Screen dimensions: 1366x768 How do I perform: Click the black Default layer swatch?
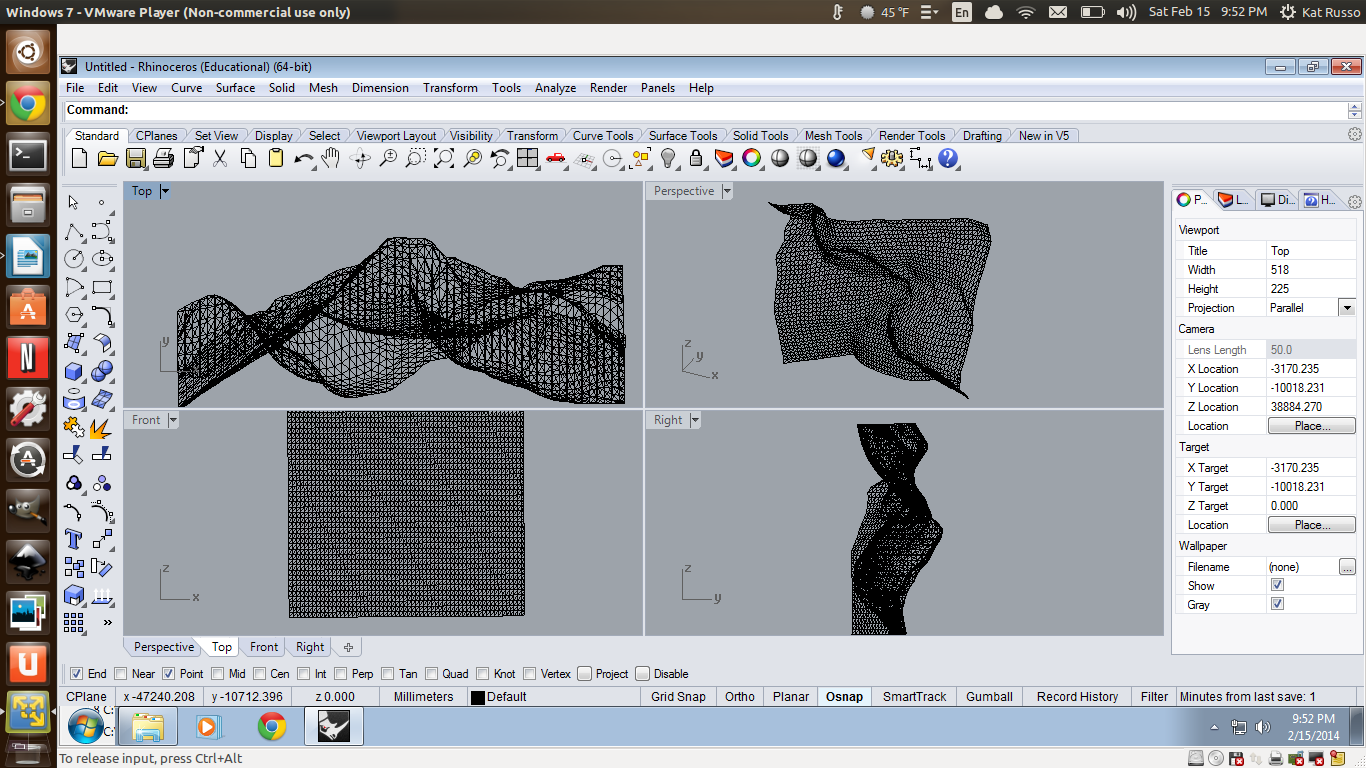pos(478,697)
